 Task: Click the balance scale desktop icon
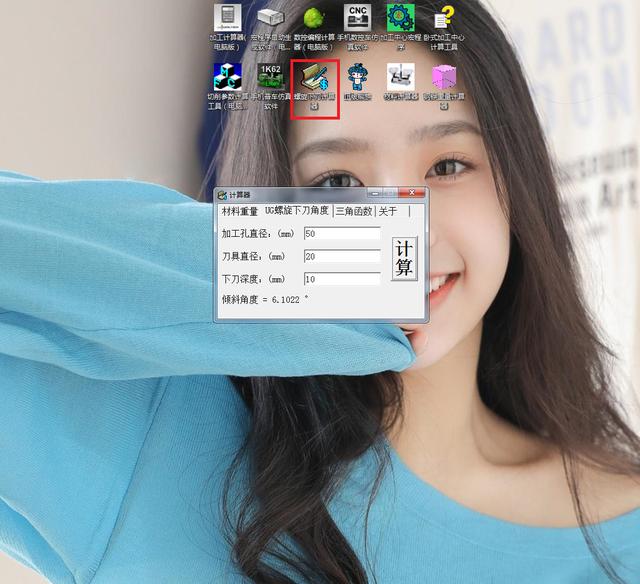(x=400, y=76)
